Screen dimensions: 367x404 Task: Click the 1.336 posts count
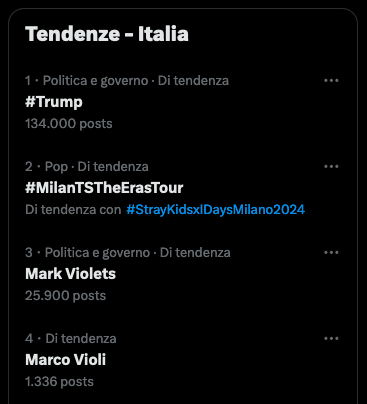point(59,382)
